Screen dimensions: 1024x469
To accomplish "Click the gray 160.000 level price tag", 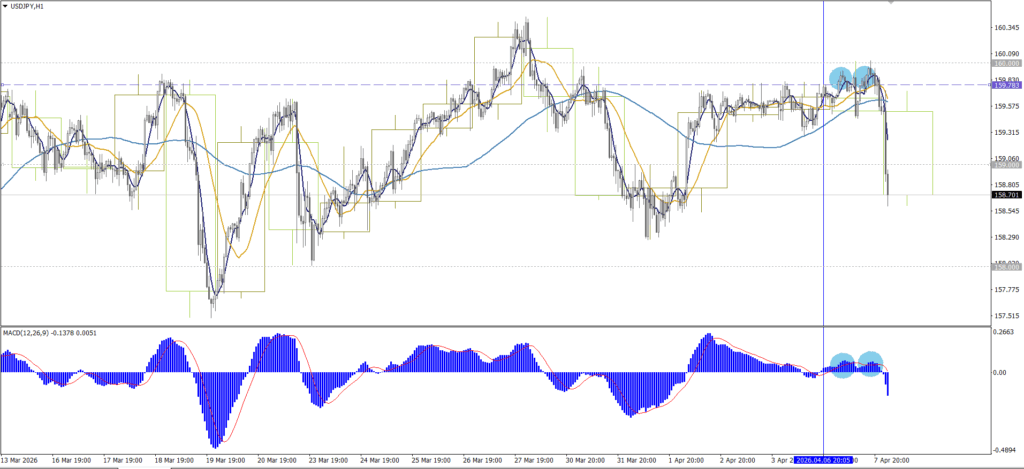I will [x=1006, y=62].
